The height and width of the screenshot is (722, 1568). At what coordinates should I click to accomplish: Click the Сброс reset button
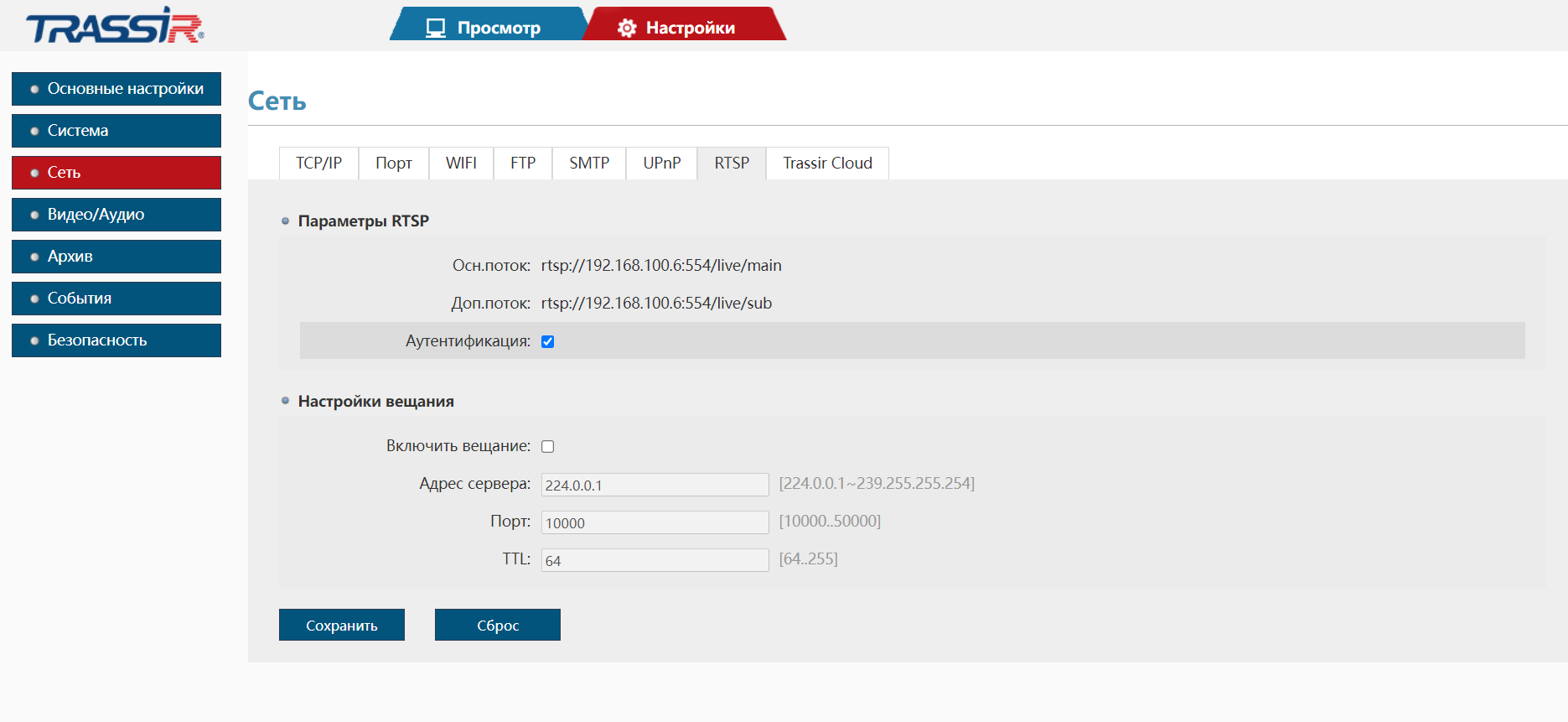tap(498, 625)
